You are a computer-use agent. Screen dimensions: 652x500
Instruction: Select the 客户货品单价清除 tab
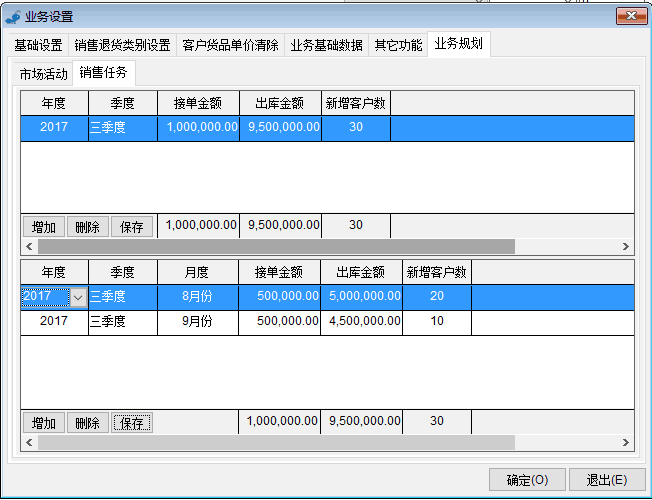[230, 45]
